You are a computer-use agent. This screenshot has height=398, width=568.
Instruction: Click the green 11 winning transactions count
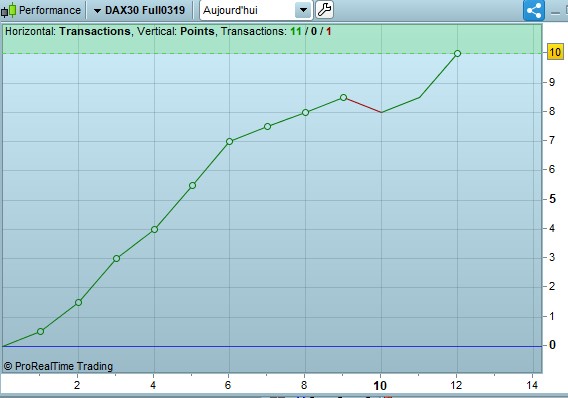(x=296, y=32)
